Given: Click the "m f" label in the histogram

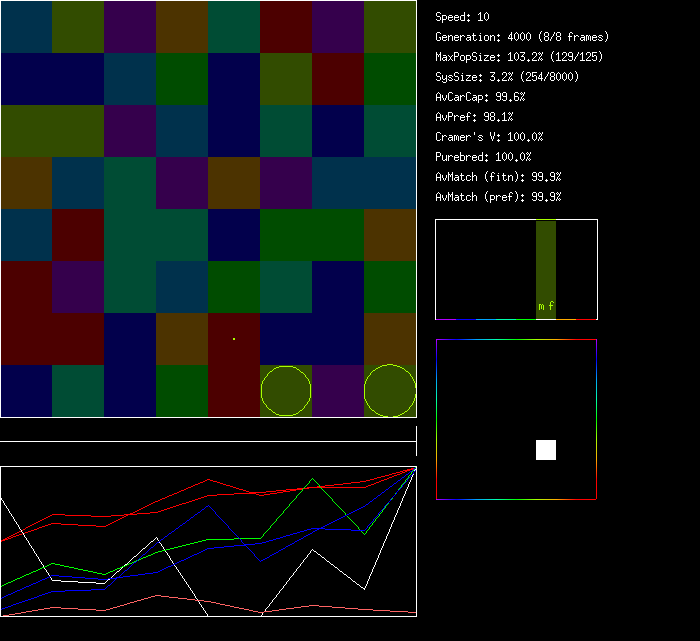Looking at the screenshot, I should [546, 306].
